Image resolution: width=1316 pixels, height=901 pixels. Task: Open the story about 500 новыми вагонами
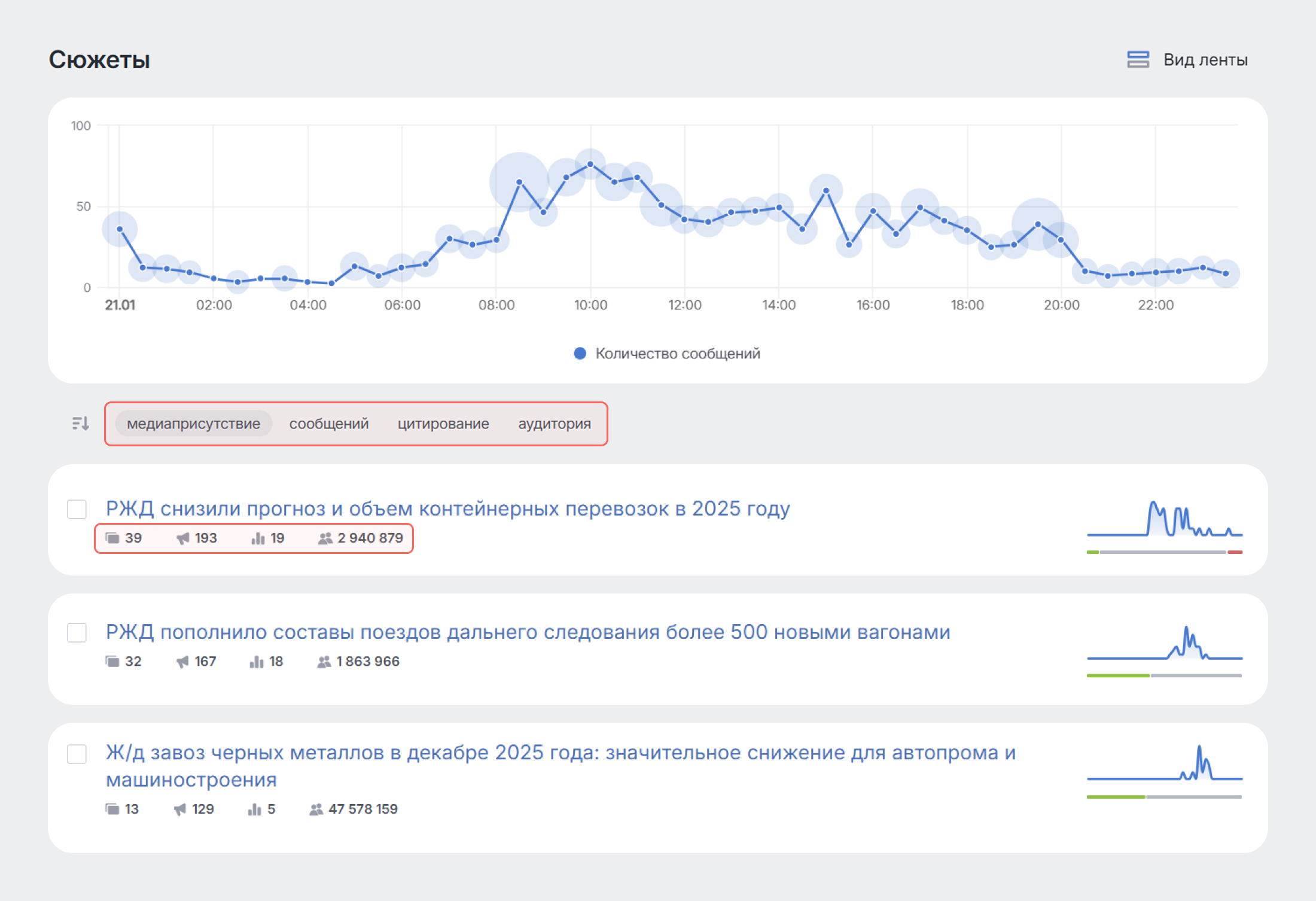tap(528, 632)
